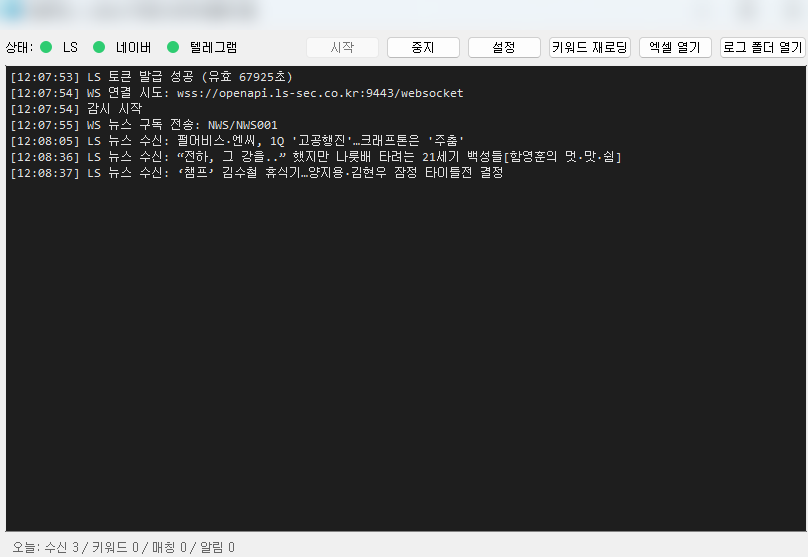This screenshot has width=808, height=557.
Task: Select the WS 연결 시도 websocket URL line
Action: coord(237,93)
